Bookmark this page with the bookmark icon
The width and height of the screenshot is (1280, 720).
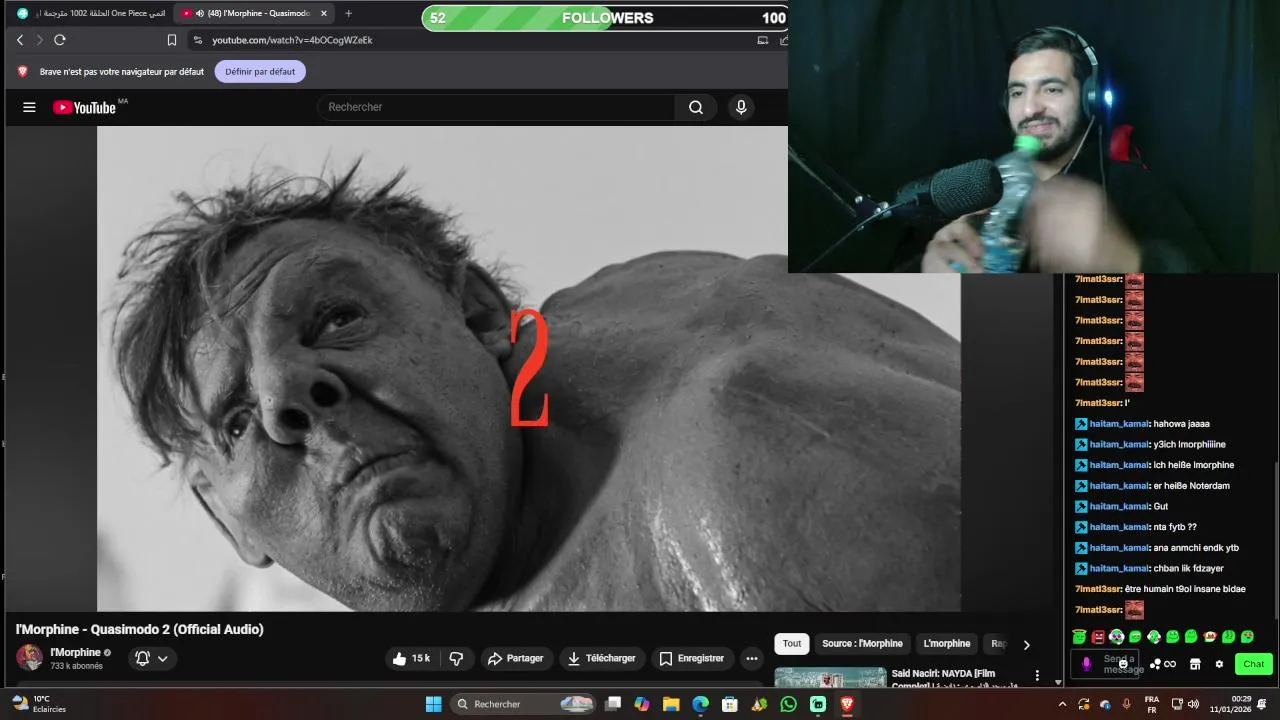click(172, 40)
